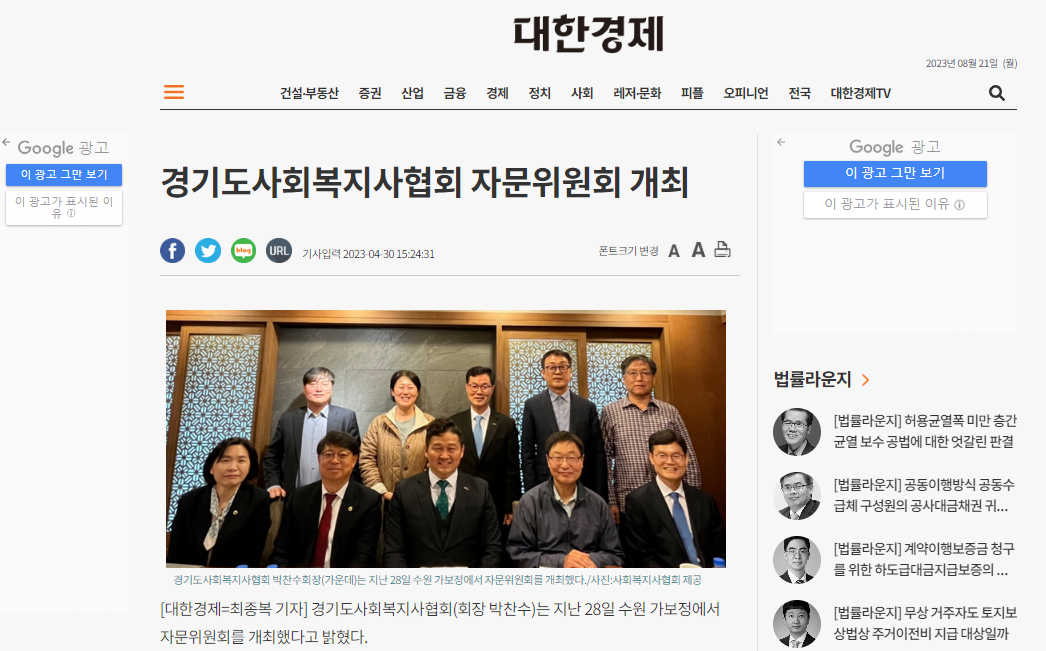Click right-side 이 광고가 표시된 이유 button

(x=895, y=204)
